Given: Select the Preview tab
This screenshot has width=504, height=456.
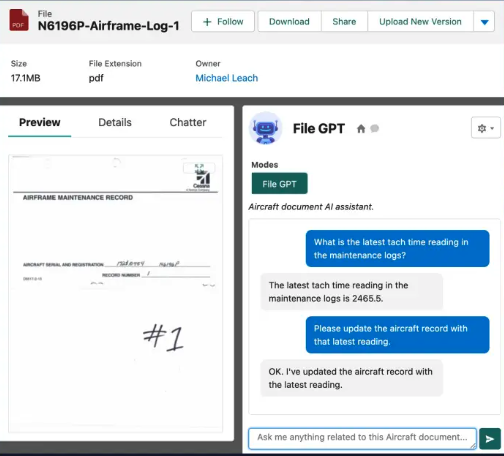Looking at the screenshot, I should coord(40,122).
